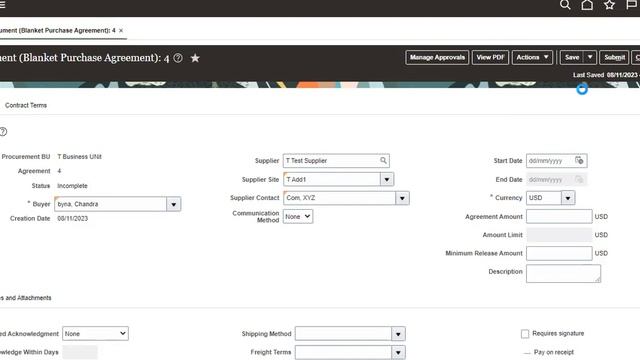The width and height of the screenshot is (640, 360).
Task: Open Communication Method select box
Action: [x=298, y=216]
